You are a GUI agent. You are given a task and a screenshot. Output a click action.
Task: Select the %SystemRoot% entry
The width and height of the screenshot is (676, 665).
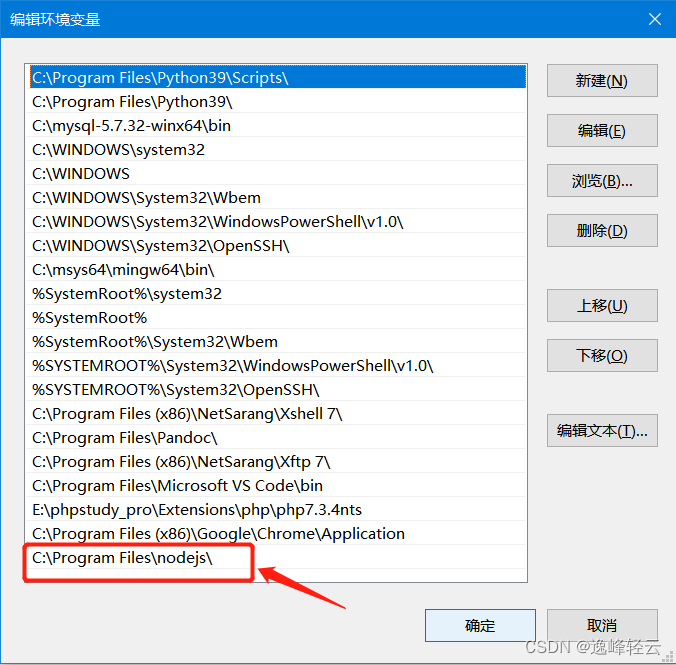click(x=278, y=317)
